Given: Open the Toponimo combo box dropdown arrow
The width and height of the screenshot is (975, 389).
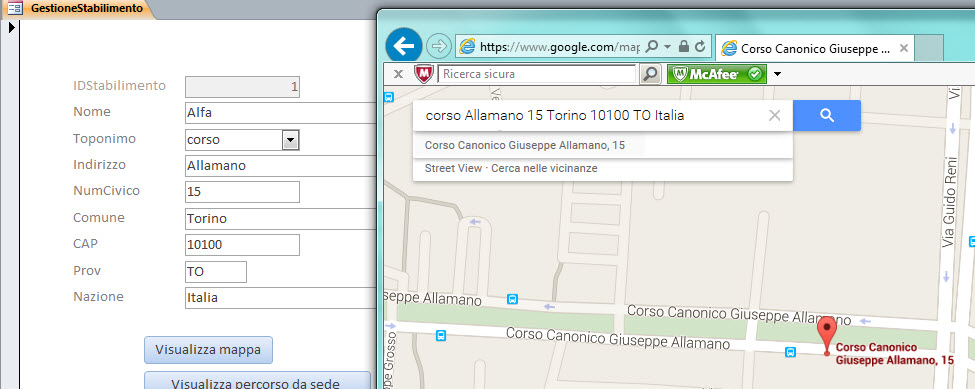Looking at the screenshot, I should 290,140.
